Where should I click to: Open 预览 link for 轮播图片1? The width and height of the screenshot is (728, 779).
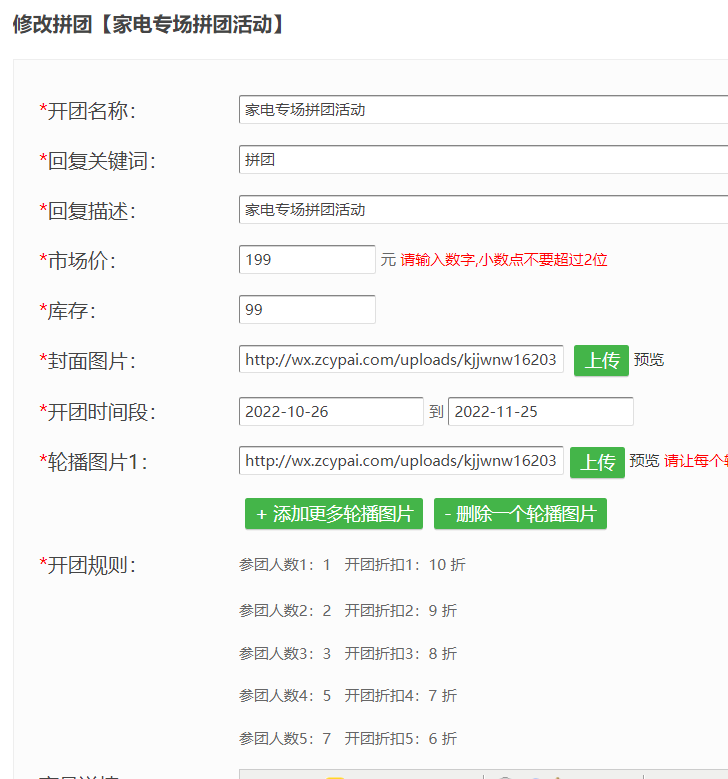tap(644, 461)
